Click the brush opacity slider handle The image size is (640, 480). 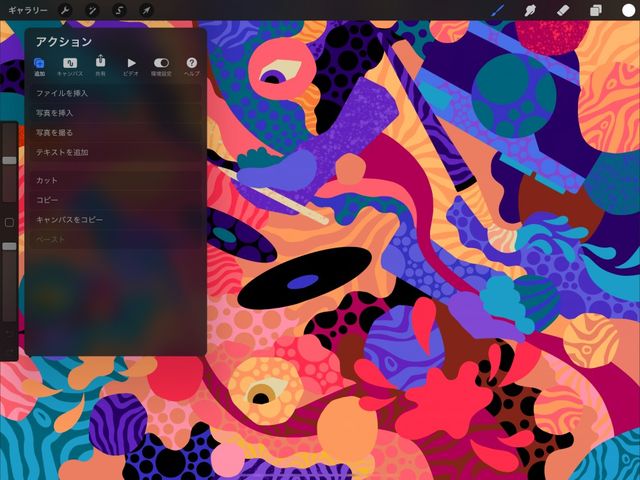coord(9,246)
